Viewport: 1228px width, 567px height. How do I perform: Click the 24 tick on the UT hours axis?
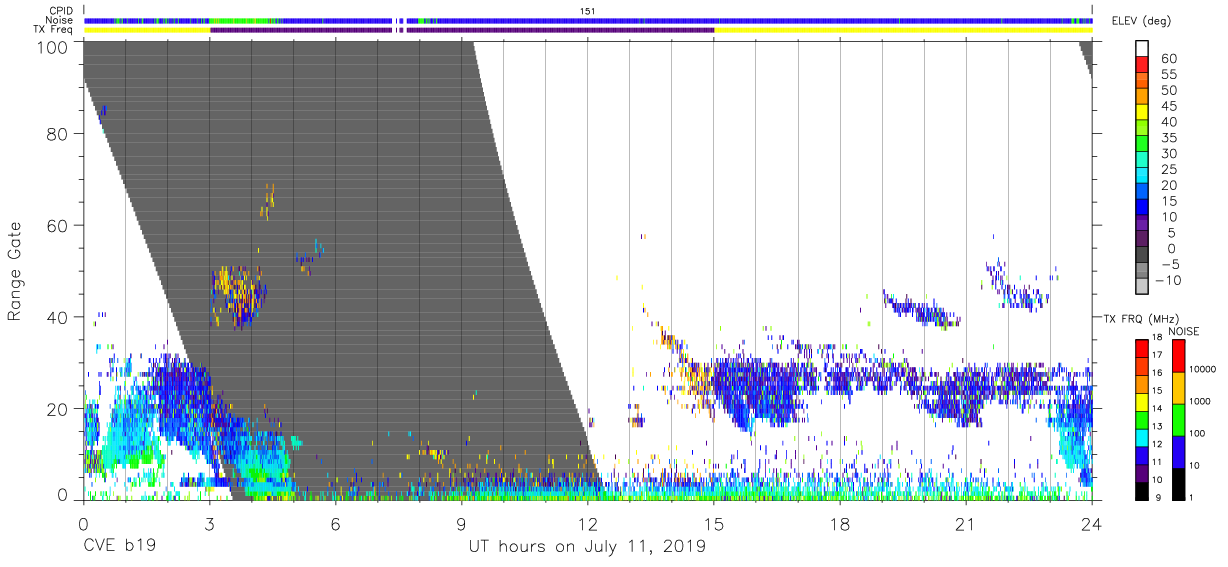1091,523
